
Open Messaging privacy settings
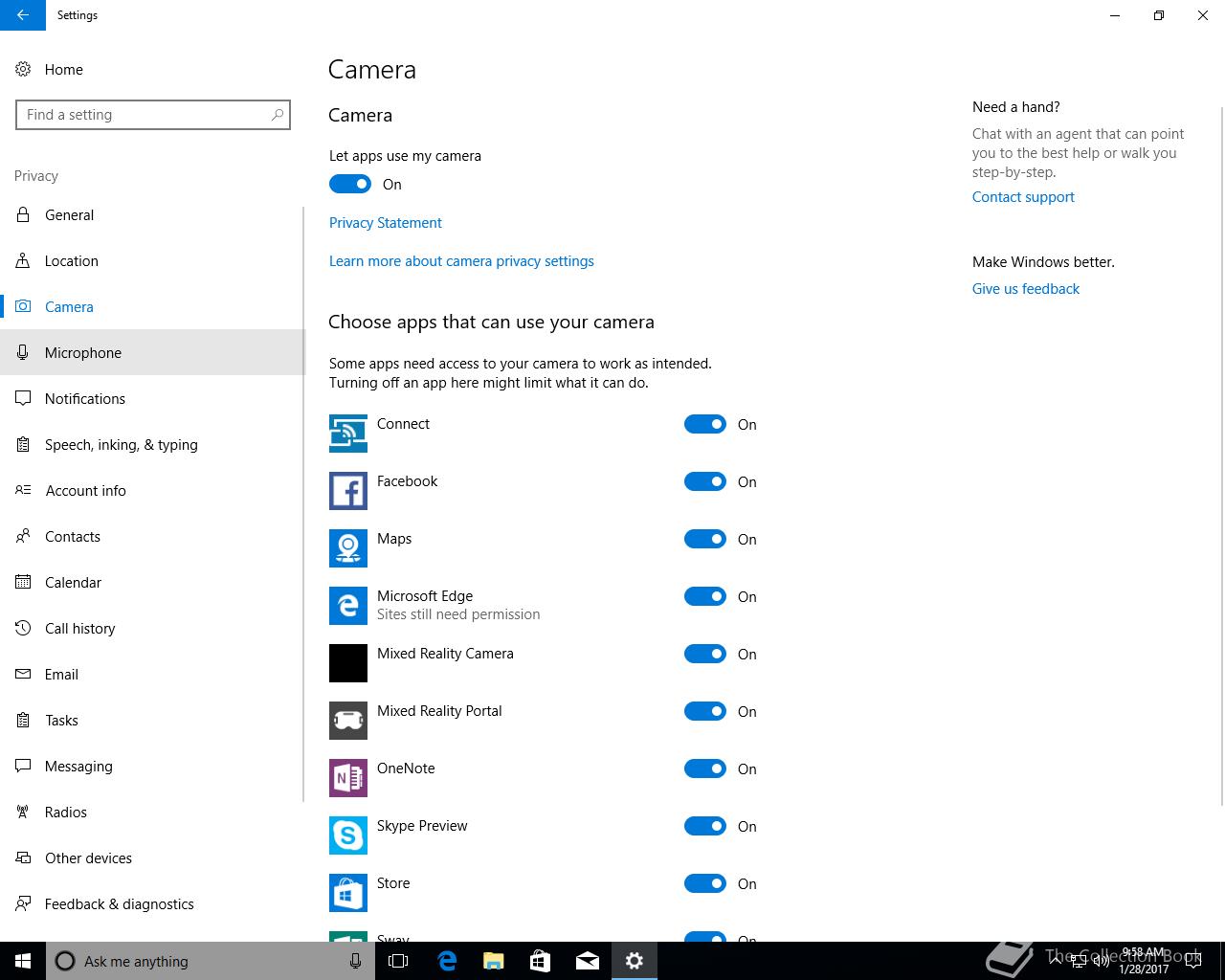(x=152, y=766)
